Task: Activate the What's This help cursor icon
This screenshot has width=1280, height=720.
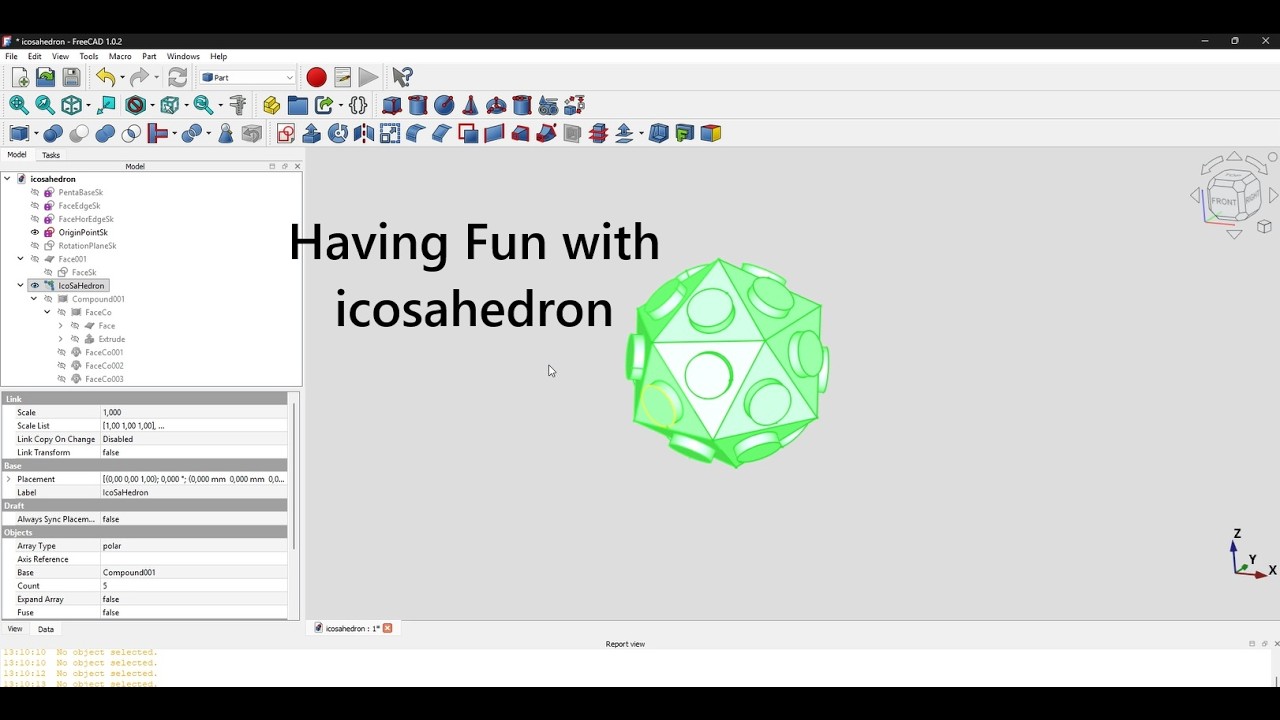Action: click(403, 77)
